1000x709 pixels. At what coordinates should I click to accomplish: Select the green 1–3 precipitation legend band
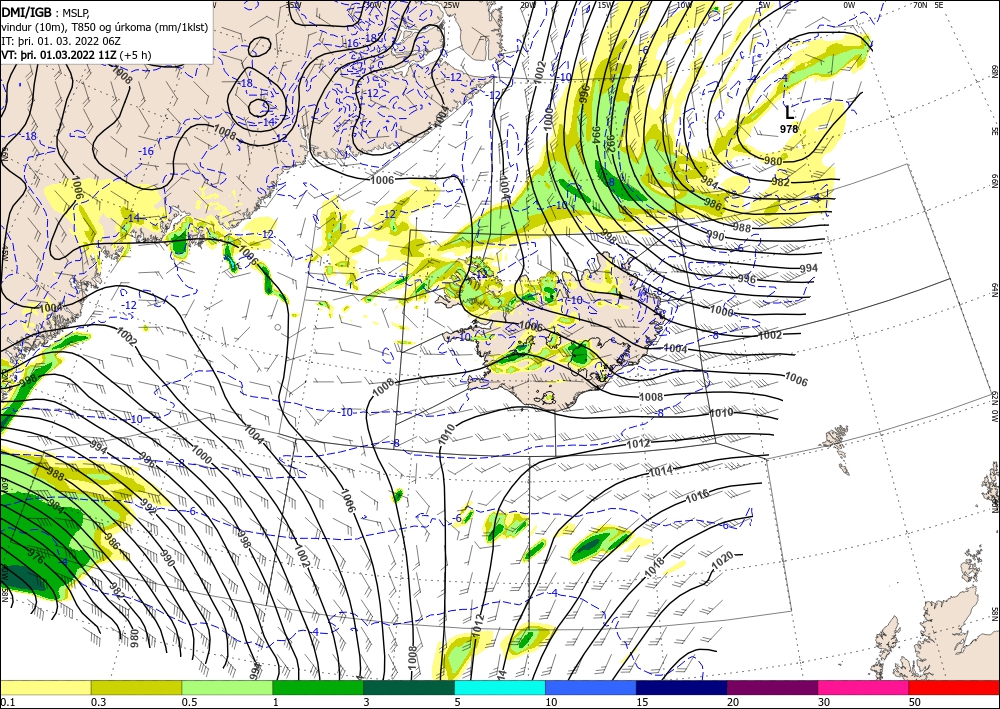[x=318, y=687]
